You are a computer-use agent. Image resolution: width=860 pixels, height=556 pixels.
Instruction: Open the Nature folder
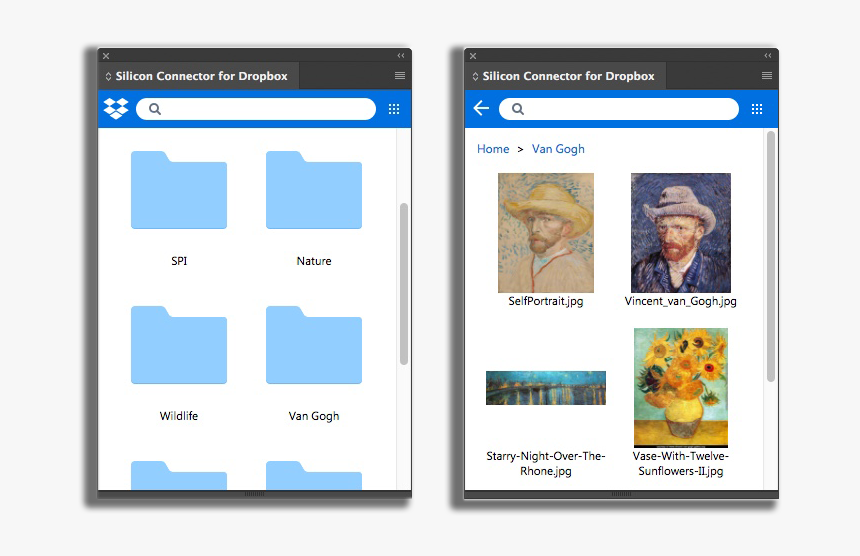point(314,190)
